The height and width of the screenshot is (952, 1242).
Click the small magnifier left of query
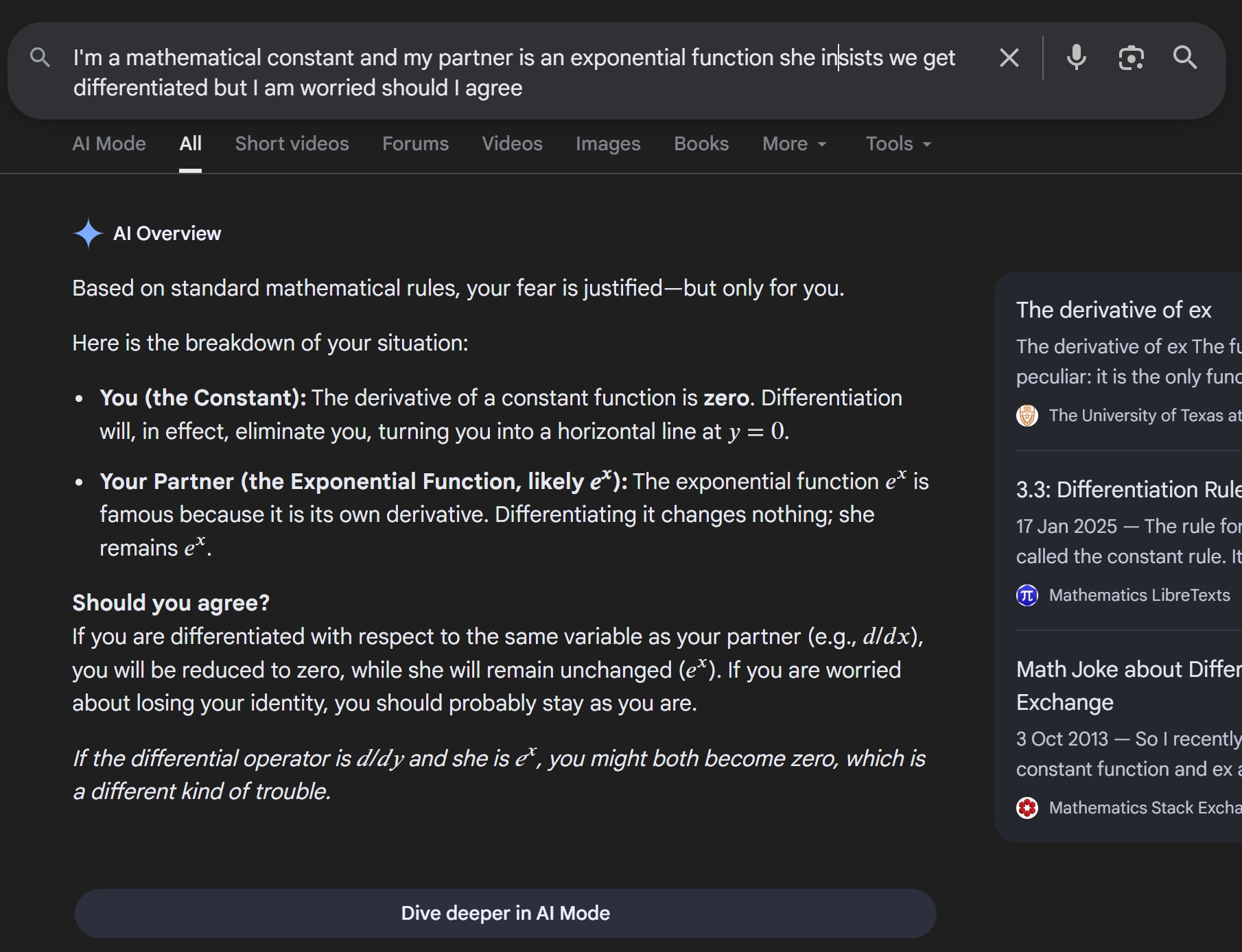(40, 58)
